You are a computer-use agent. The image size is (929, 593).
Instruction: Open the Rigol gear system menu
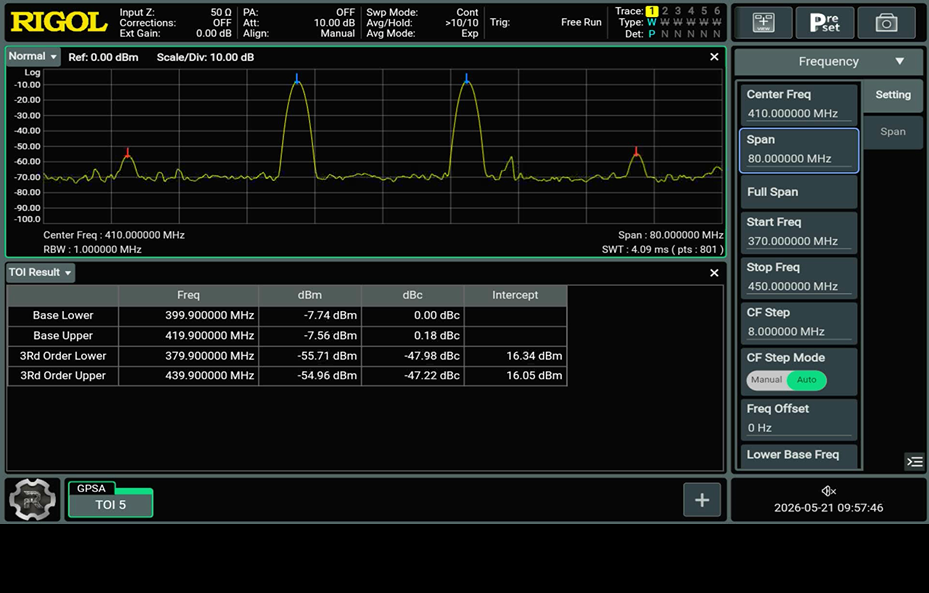click(33, 500)
